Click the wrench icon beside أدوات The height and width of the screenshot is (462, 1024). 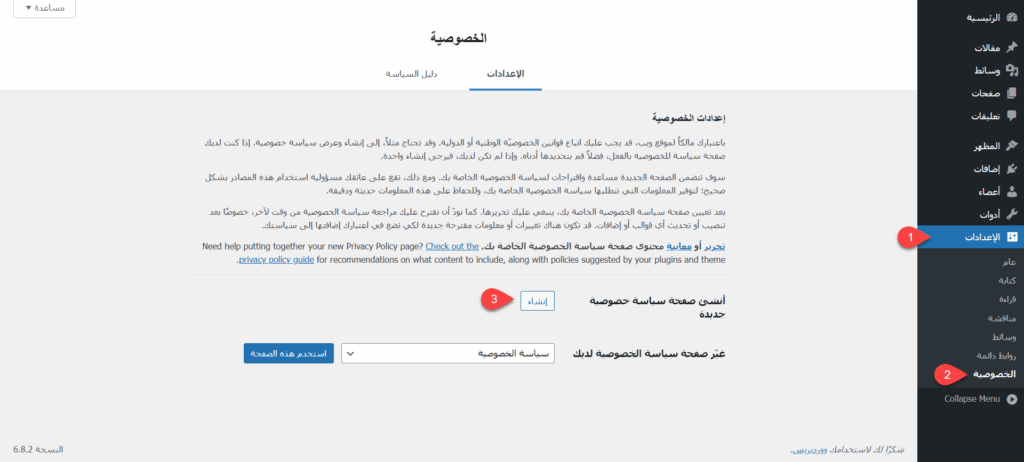pyautogui.click(x=1012, y=214)
